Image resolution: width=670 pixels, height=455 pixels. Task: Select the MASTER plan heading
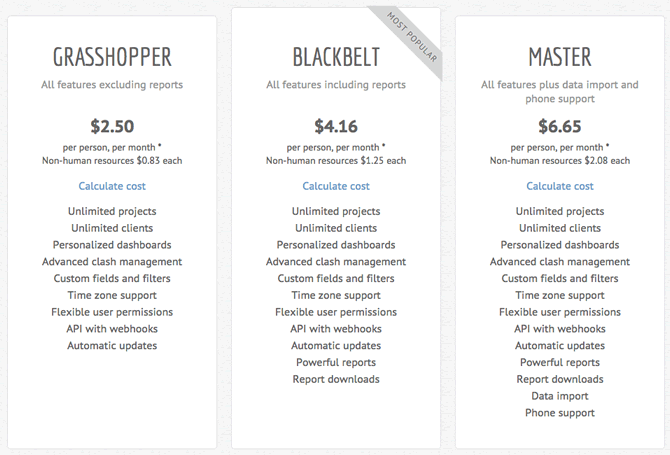pos(560,57)
